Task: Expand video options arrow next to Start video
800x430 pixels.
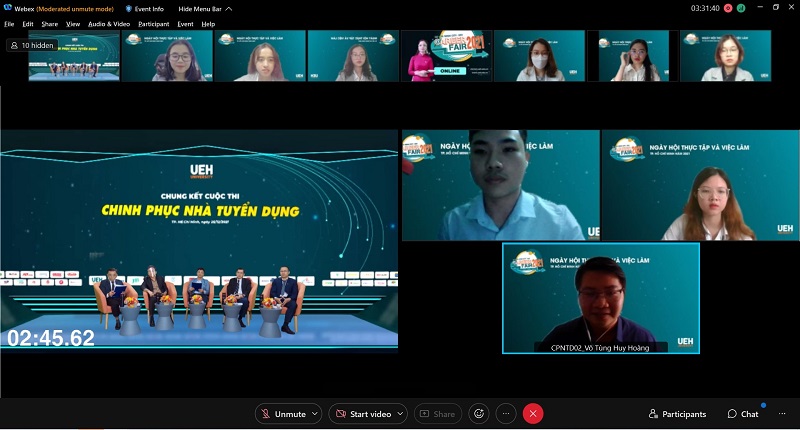Action: pyautogui.click(x=401, y=414)
